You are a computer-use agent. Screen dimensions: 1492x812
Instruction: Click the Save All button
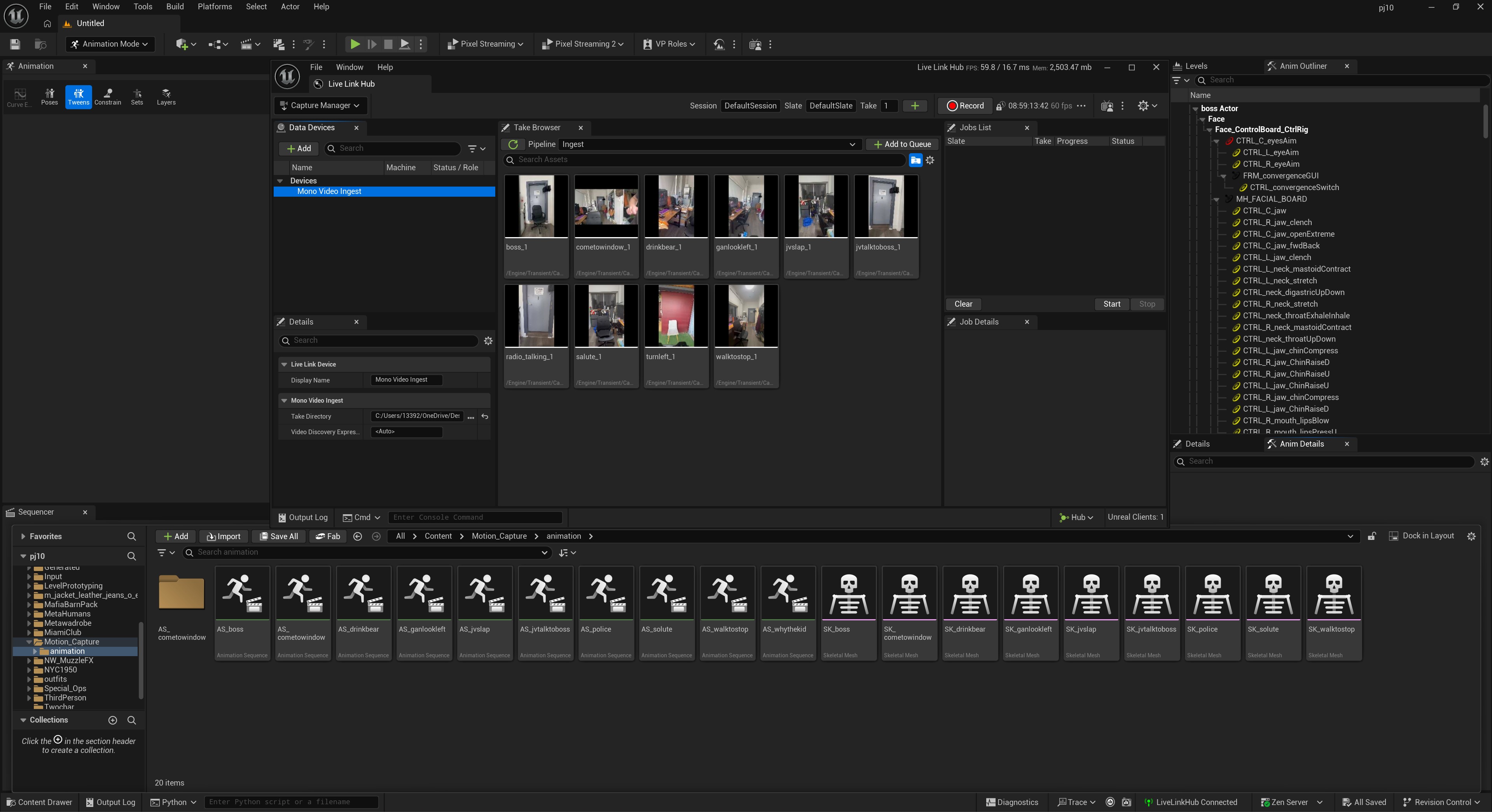pyautogui.click(x=279, y=536)
